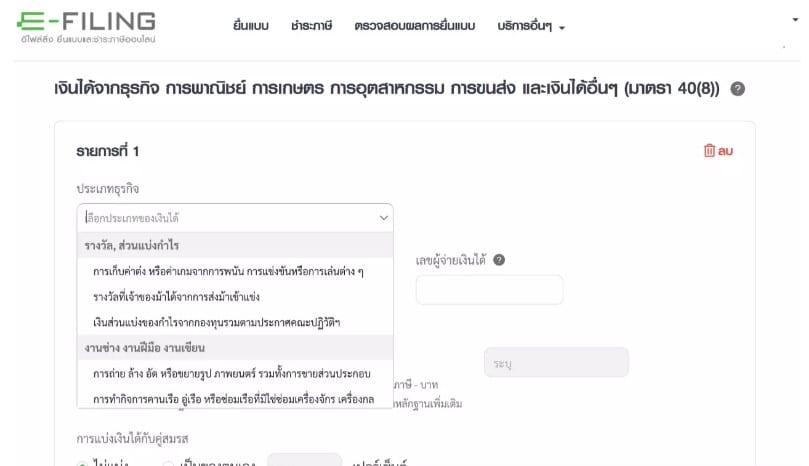Choose การถ่าย ล้าง อัด หรือขยายรูป option

point(235,373)
